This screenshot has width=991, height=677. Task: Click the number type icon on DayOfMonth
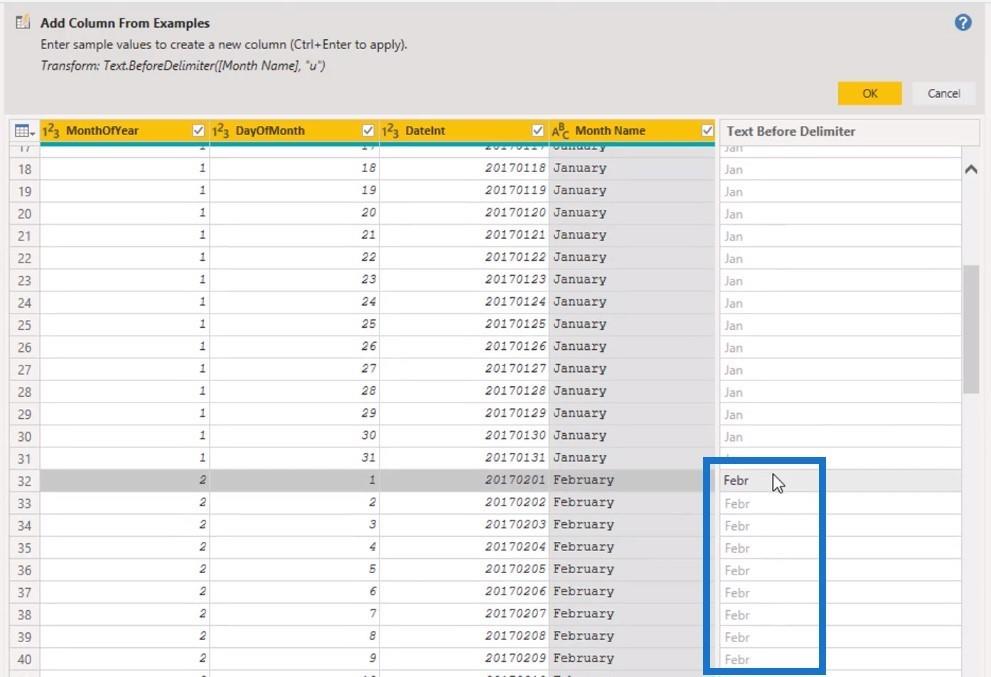click(221, 131)
